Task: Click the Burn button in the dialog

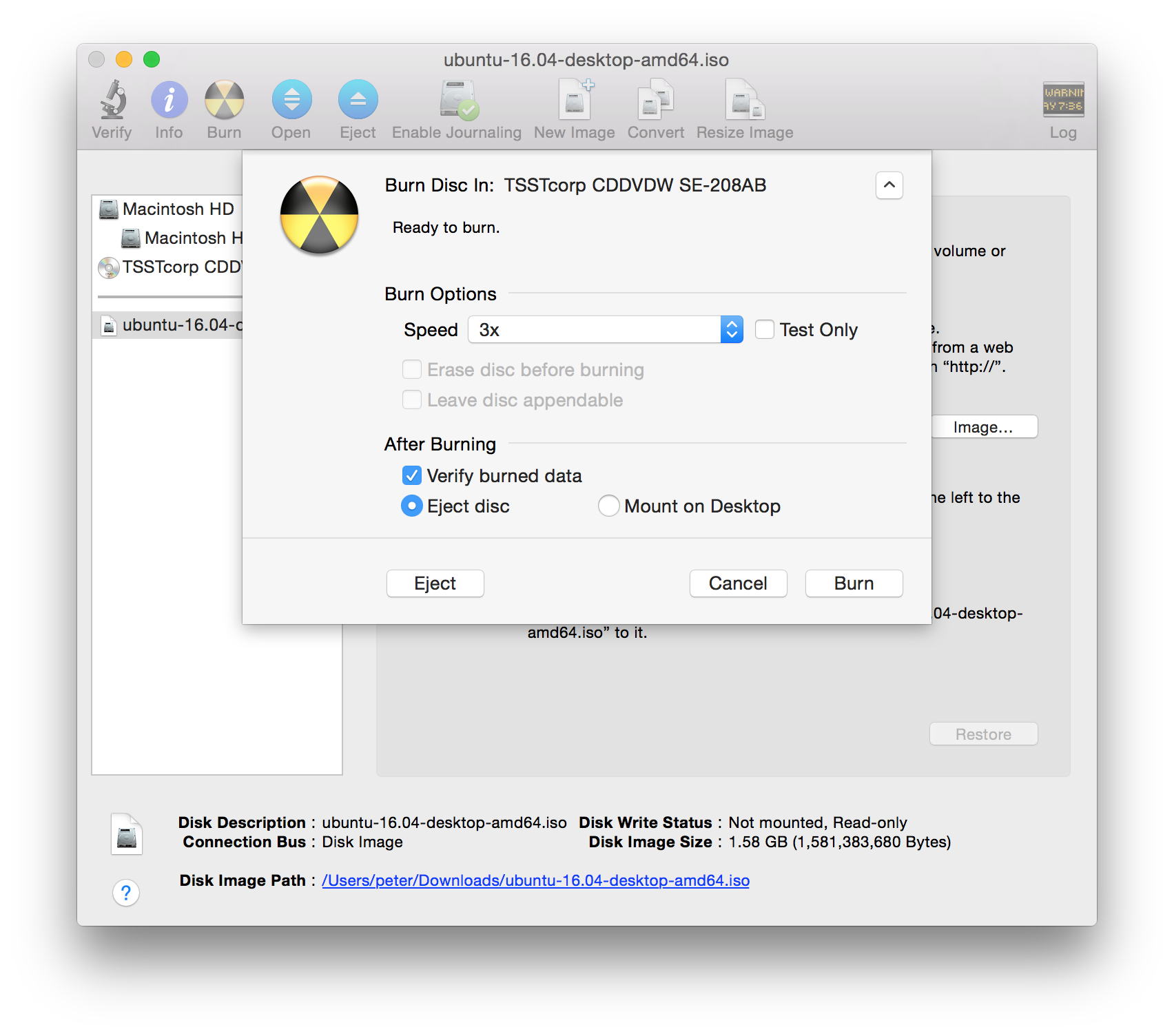Action: pyautogui.click(x=854, y=583)
